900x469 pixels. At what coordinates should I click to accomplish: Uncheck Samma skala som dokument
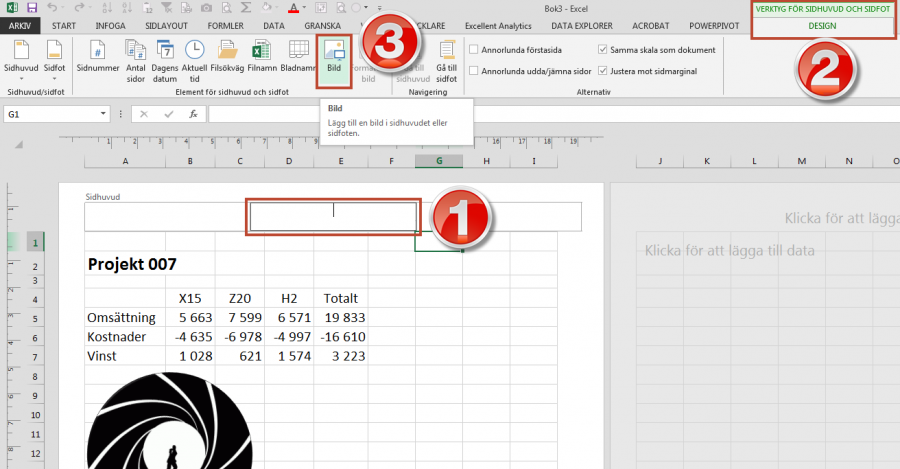point(603,50)
